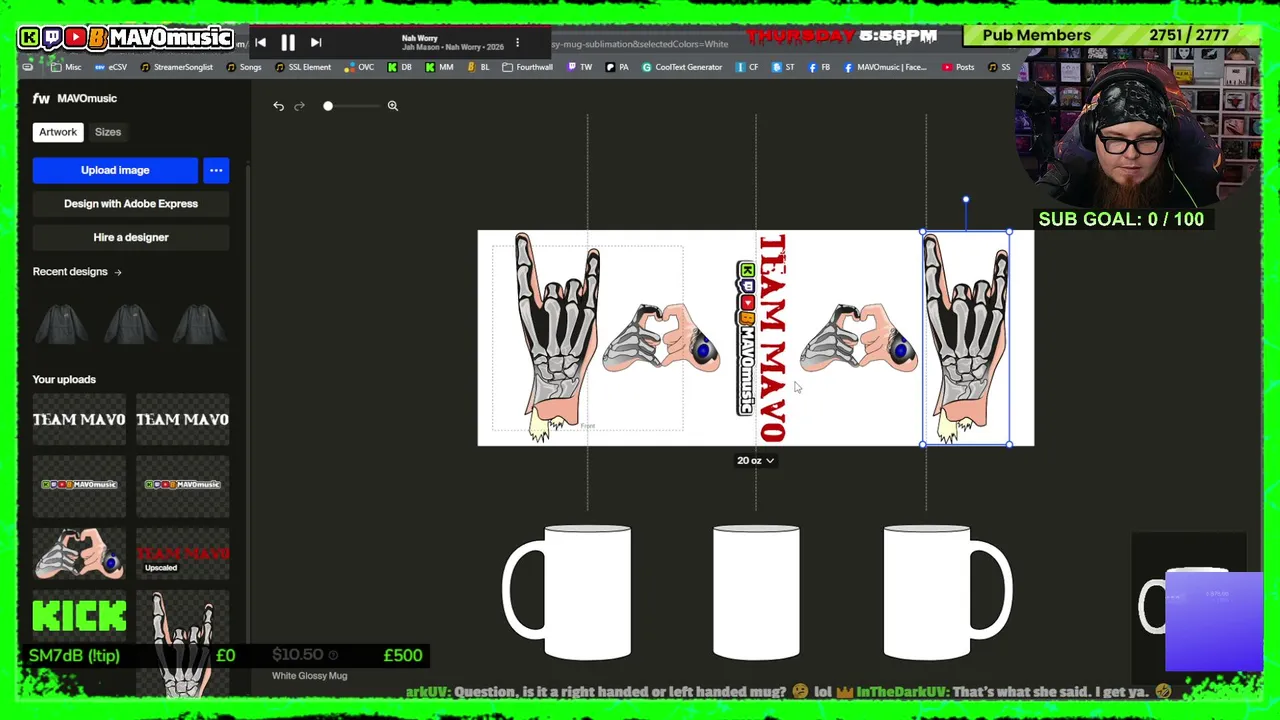Open the CoolText Generator bookmark
1280x720 pixels.
[x=682, y=68]
